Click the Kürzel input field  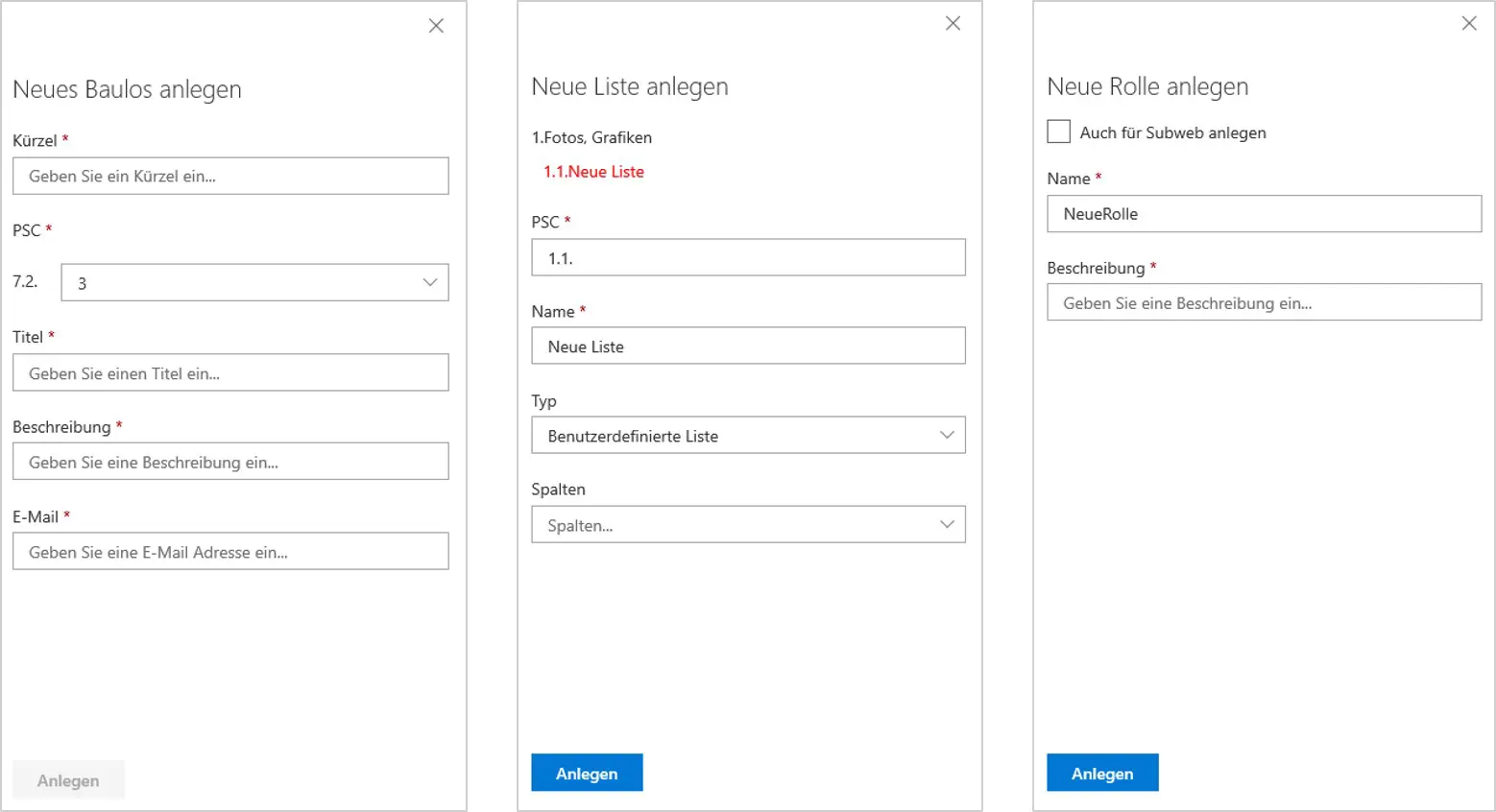click(229, 176)
